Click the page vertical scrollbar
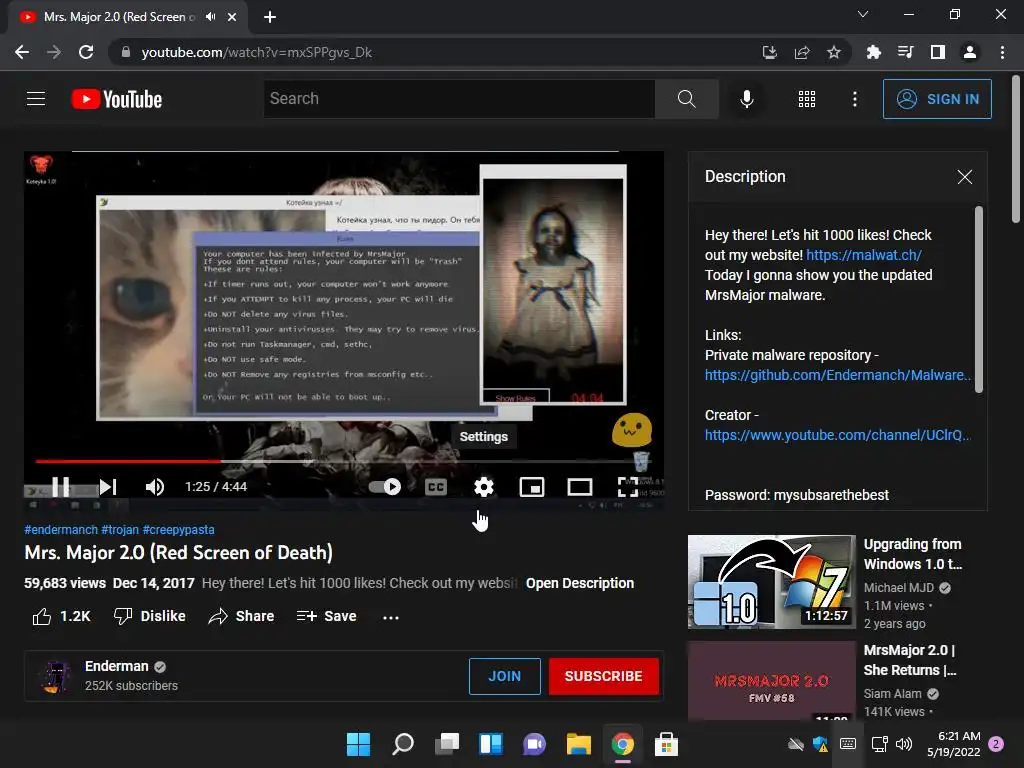Screen dimensions: 1024x768 pyautogui.click(x=1016, y=149)
